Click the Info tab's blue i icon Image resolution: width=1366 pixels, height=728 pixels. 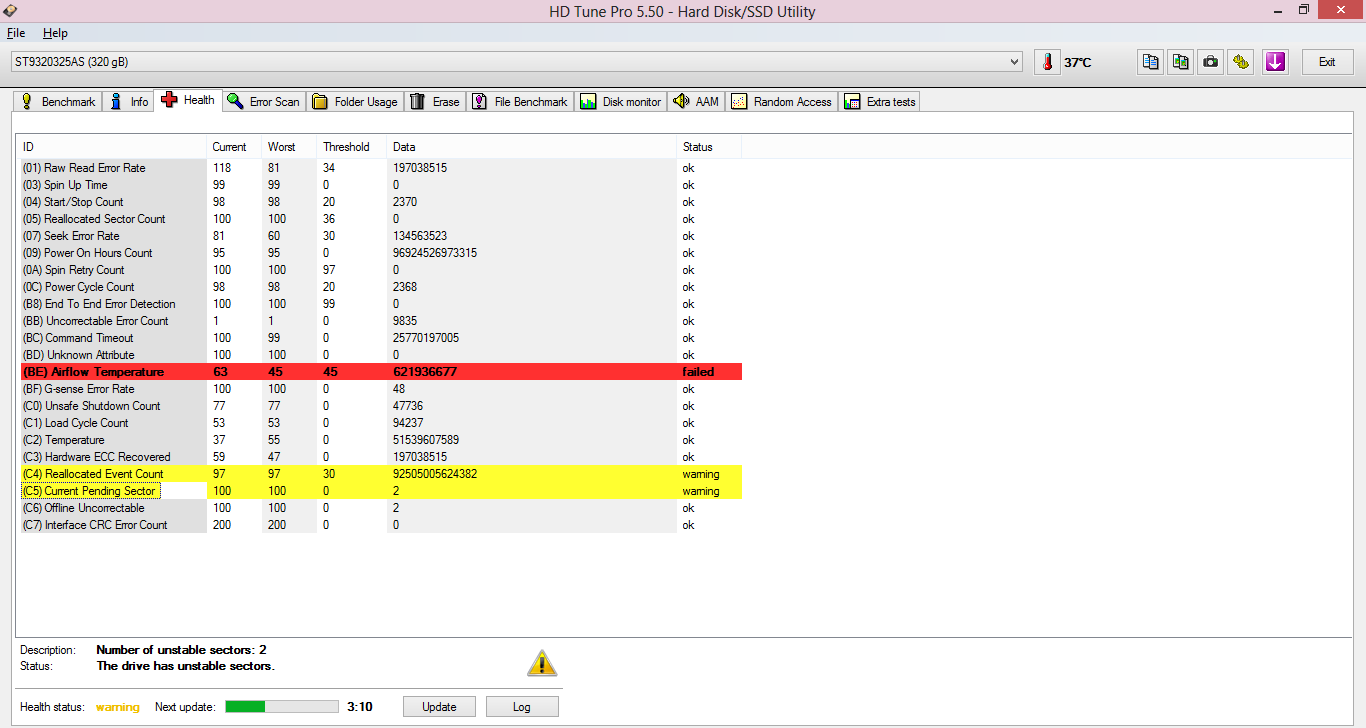coord(116,101)
